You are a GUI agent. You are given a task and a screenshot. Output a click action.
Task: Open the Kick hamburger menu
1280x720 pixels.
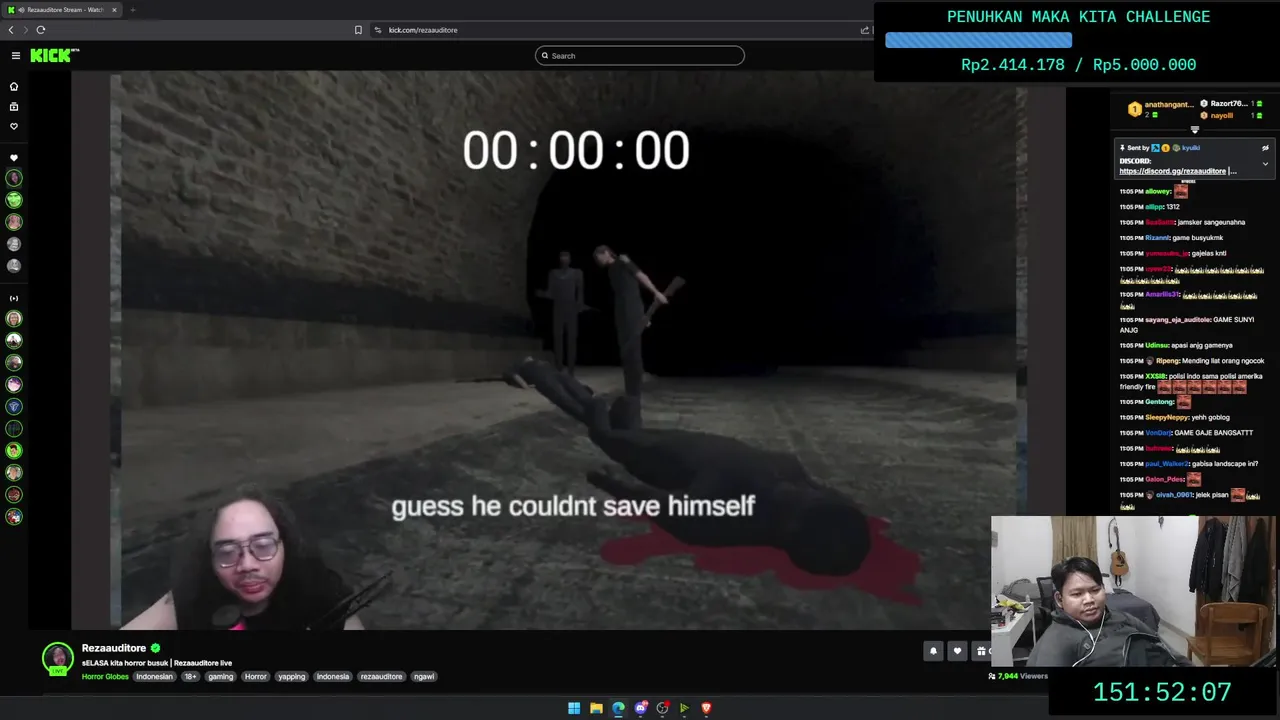(x=15, y=56)
